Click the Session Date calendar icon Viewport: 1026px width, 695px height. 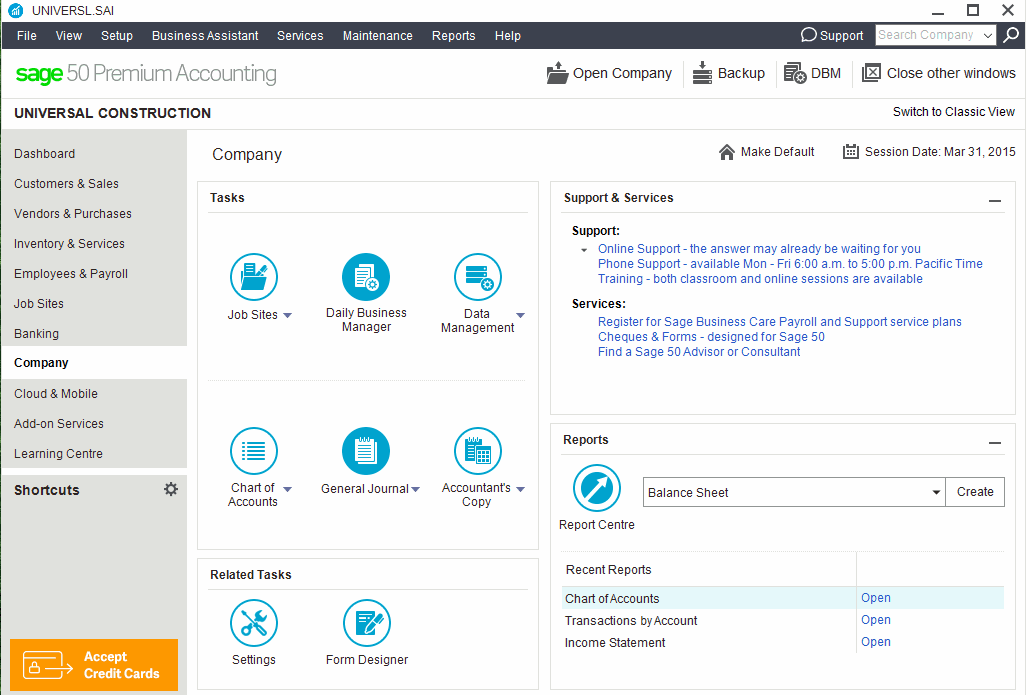pos(851,152)
